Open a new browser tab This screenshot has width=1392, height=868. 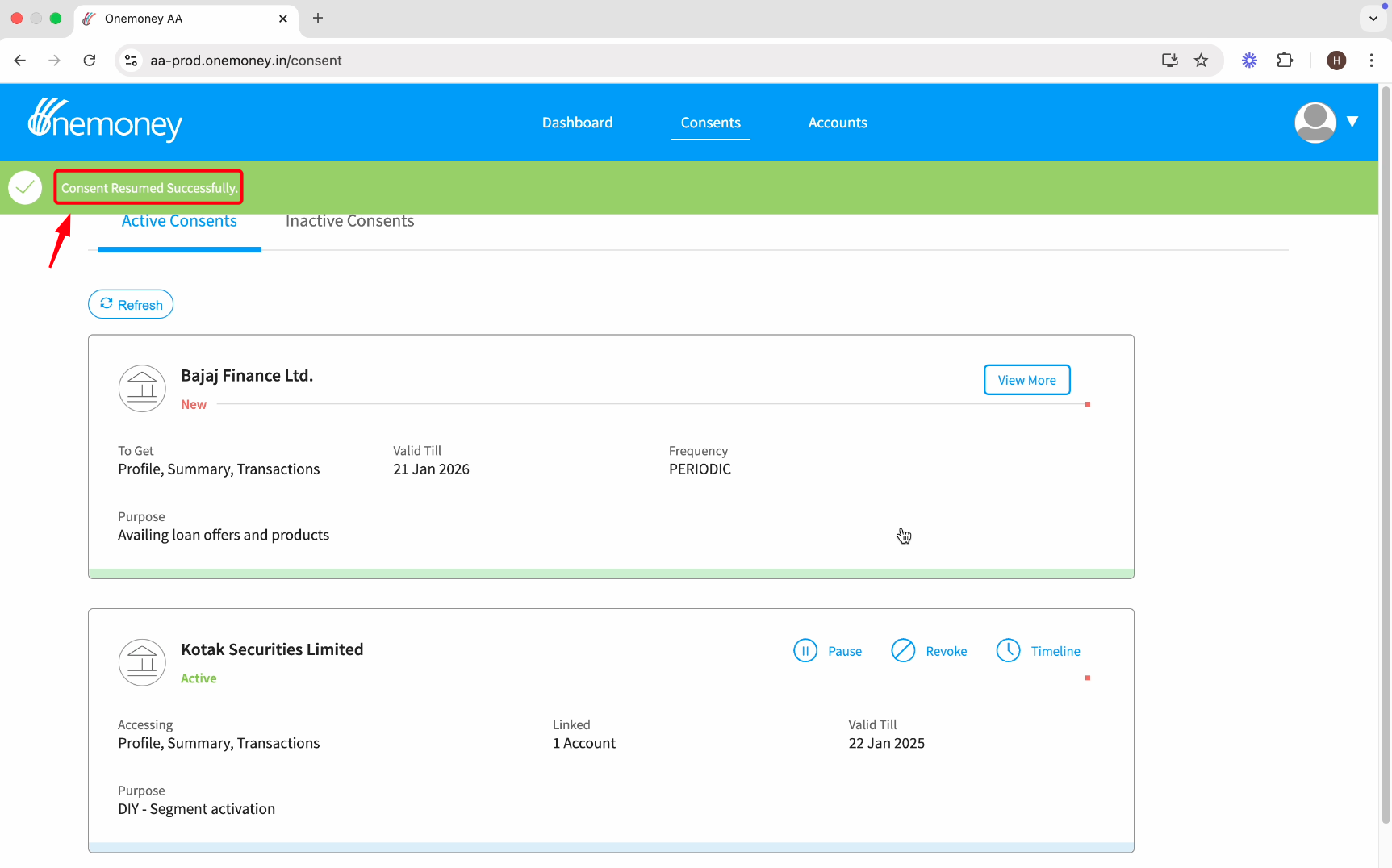click(318, 18)
